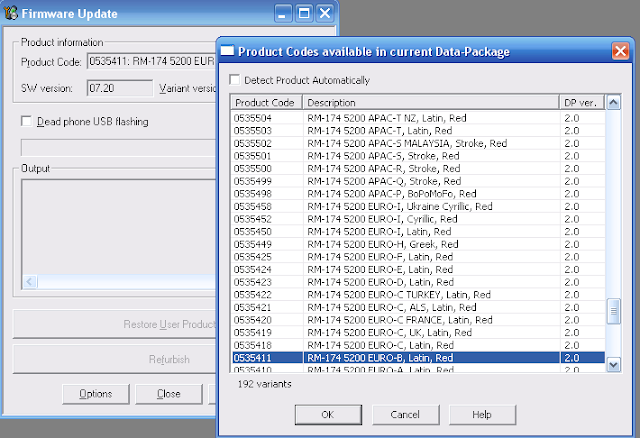
Task: Select product code 0535423 row
Action: (418, 282)
